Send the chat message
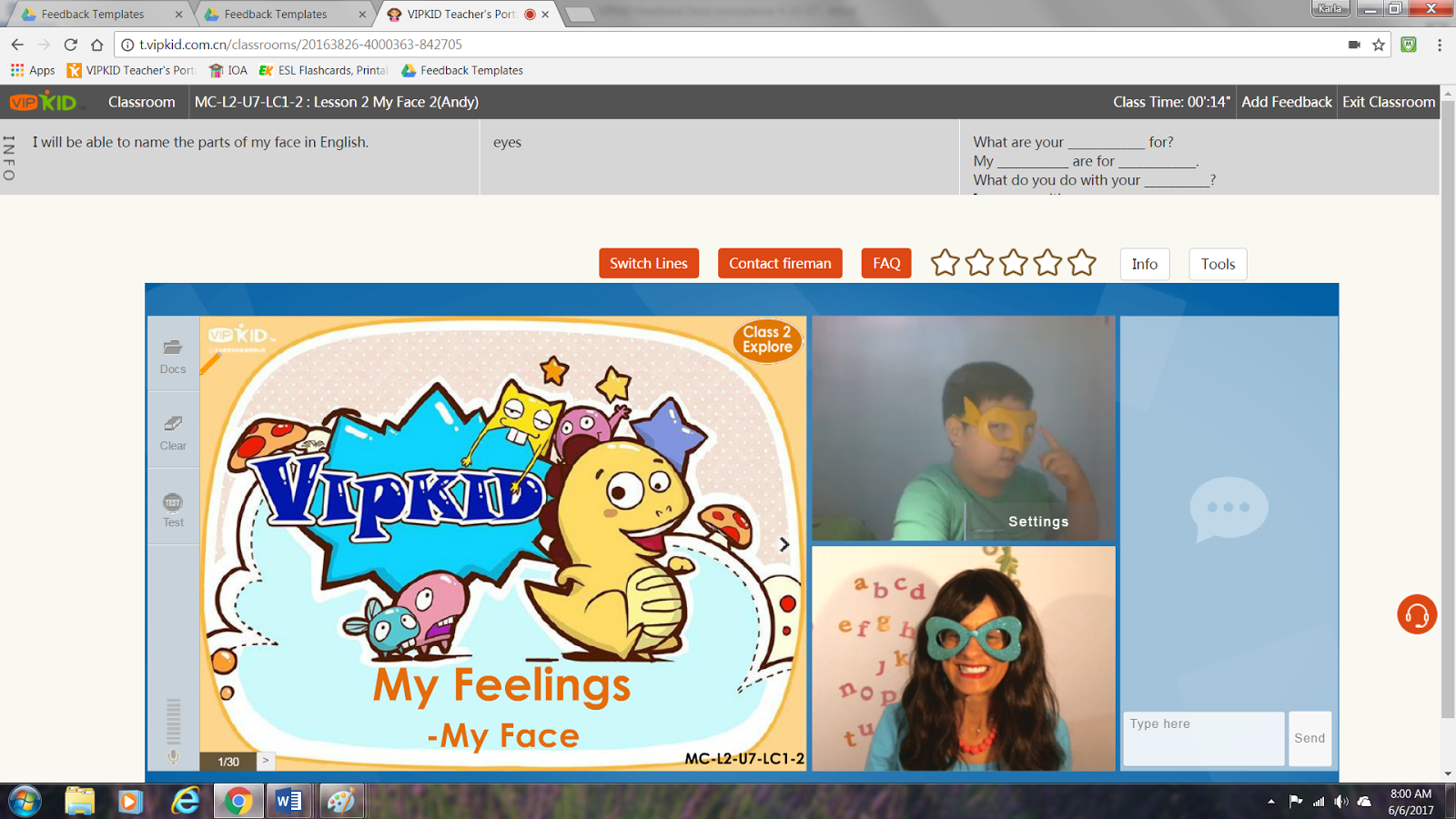 (x=1309, y=738)
